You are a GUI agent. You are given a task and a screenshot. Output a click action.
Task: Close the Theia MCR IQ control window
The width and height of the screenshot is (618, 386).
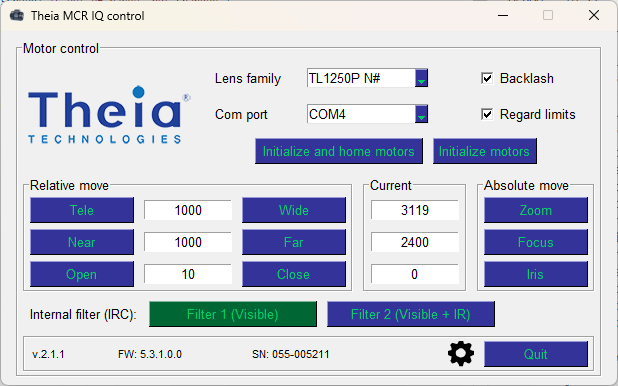[594, 15]
